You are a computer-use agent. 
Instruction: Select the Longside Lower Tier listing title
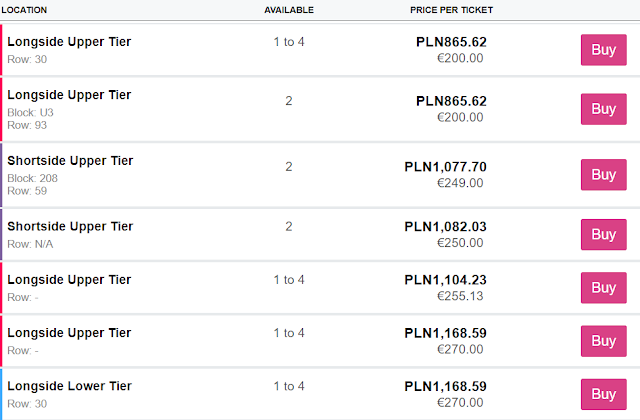click(69, 386)
